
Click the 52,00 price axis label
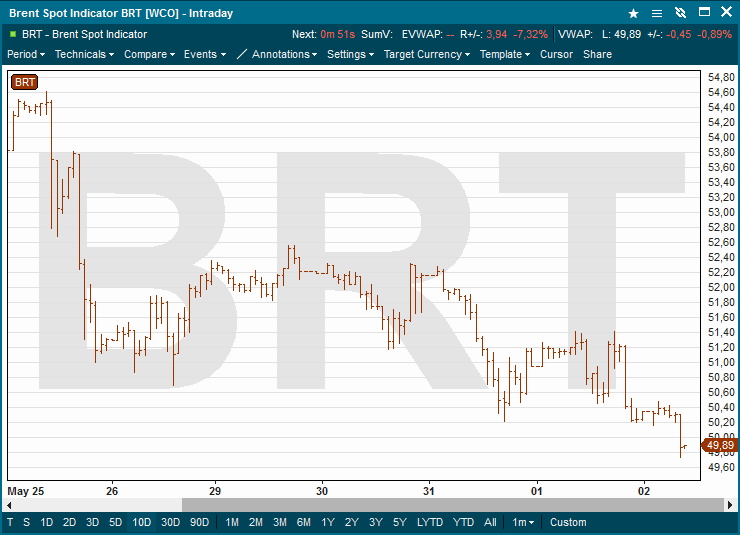[x=721, y=287]
